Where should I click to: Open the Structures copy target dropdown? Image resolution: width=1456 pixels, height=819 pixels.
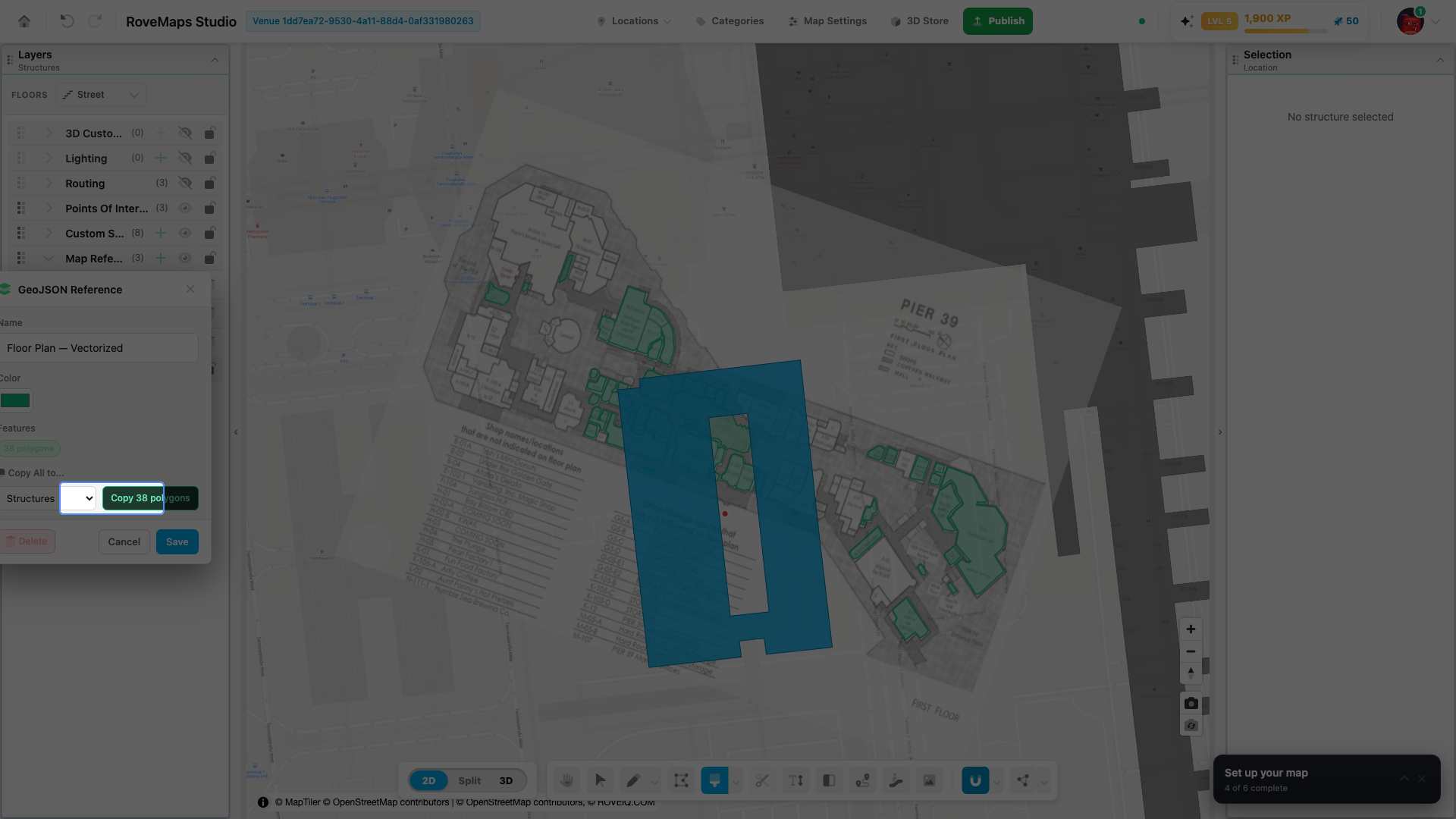(x=48, y=498)
